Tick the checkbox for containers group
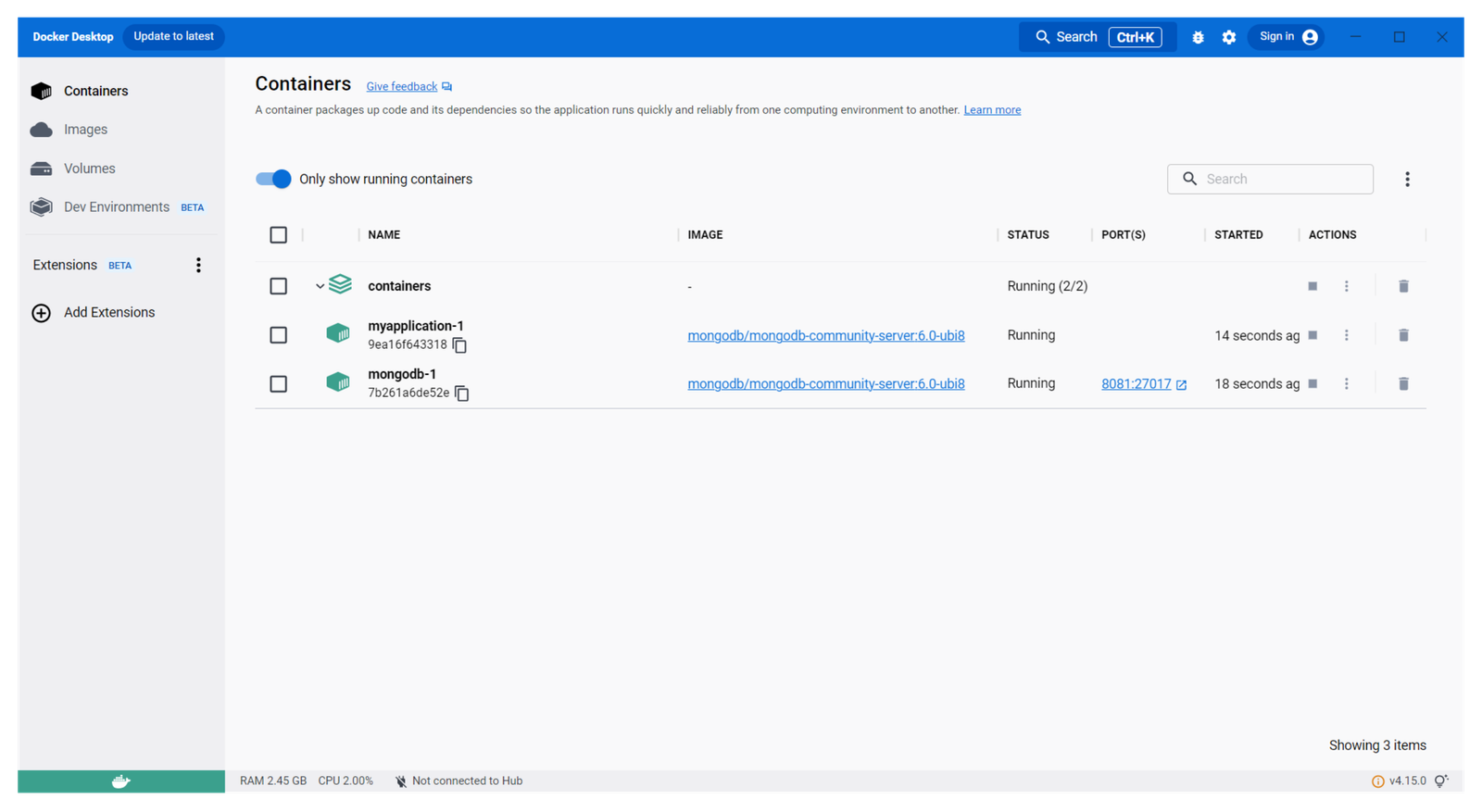1482x812 pixels. tap(279, 286)
